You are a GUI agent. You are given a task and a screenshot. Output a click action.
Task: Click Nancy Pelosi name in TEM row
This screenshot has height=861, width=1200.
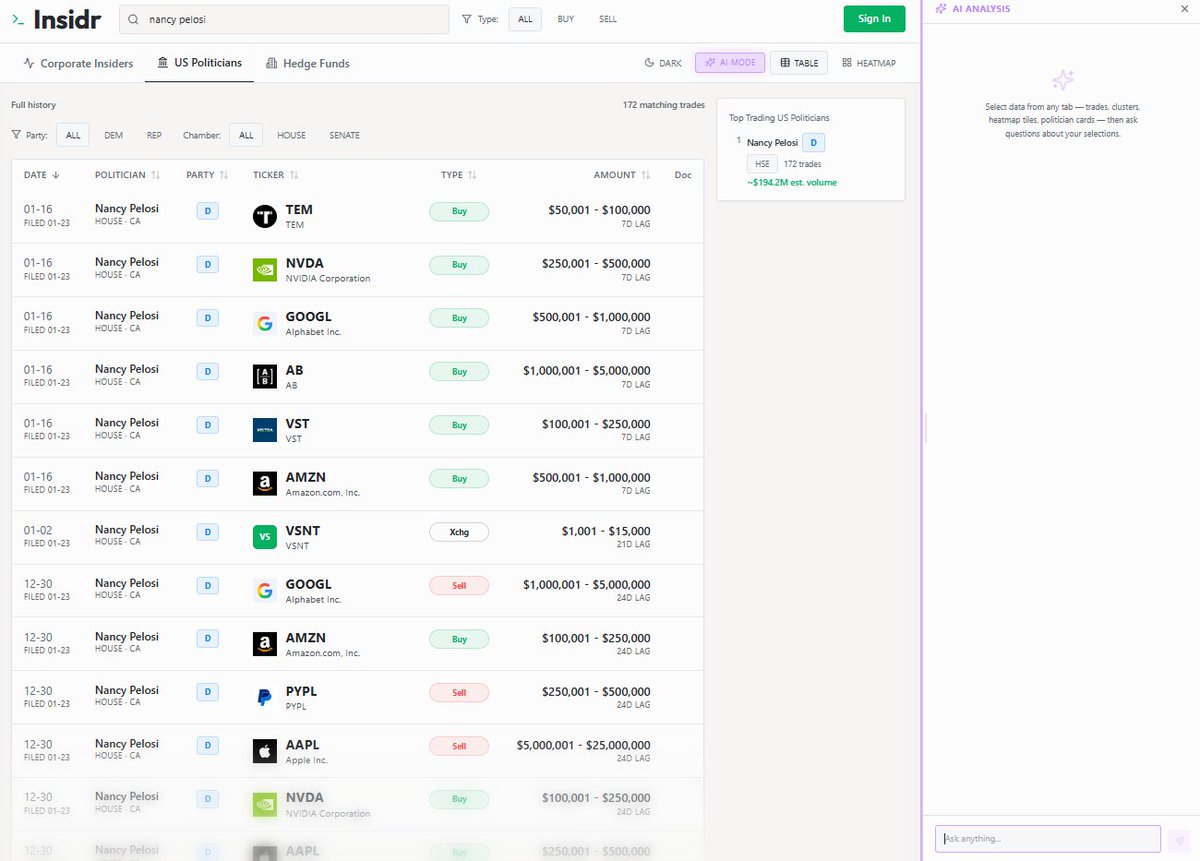pos(127,208)
